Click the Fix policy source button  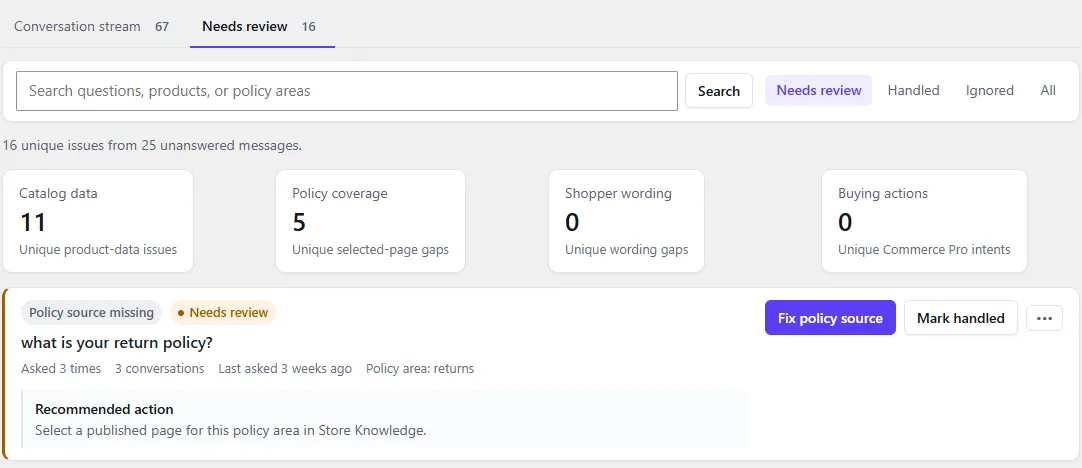tap(830, 318)
